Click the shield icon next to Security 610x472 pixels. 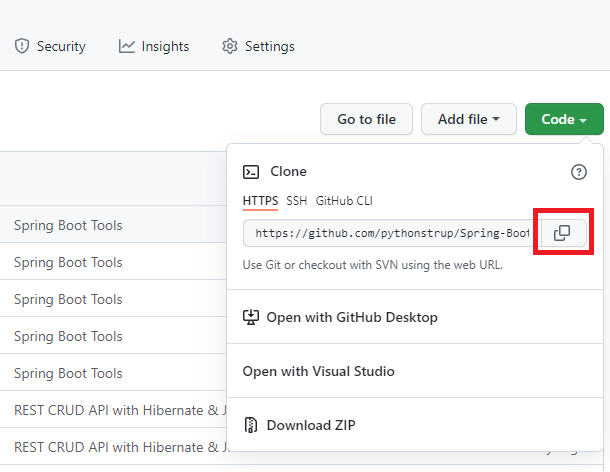pos(22,46)
